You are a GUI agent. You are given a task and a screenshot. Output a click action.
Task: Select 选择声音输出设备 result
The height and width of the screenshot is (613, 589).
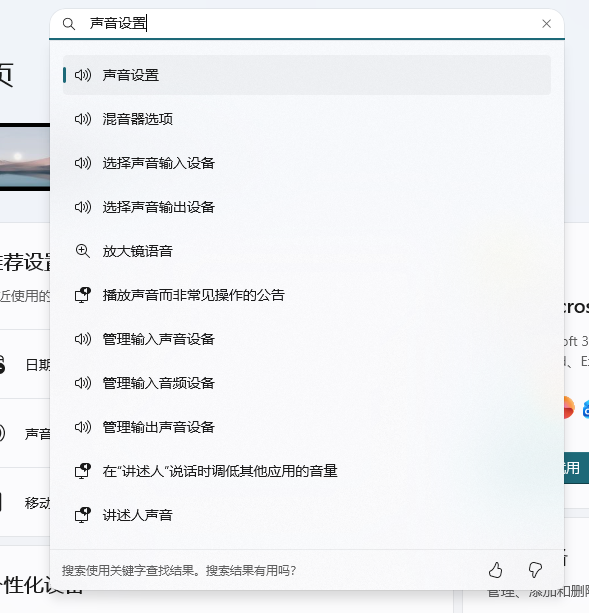coord(307,207)
